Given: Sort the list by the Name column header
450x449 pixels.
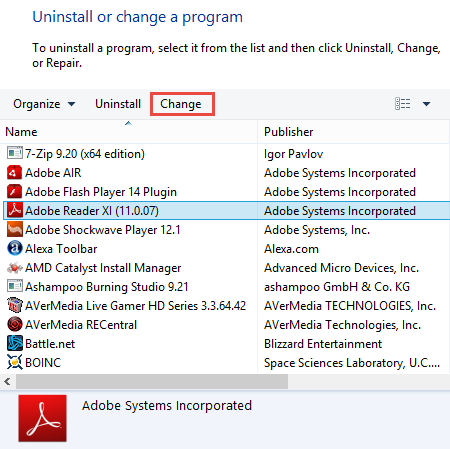Looking at the screenshot, I should point(129,132).
